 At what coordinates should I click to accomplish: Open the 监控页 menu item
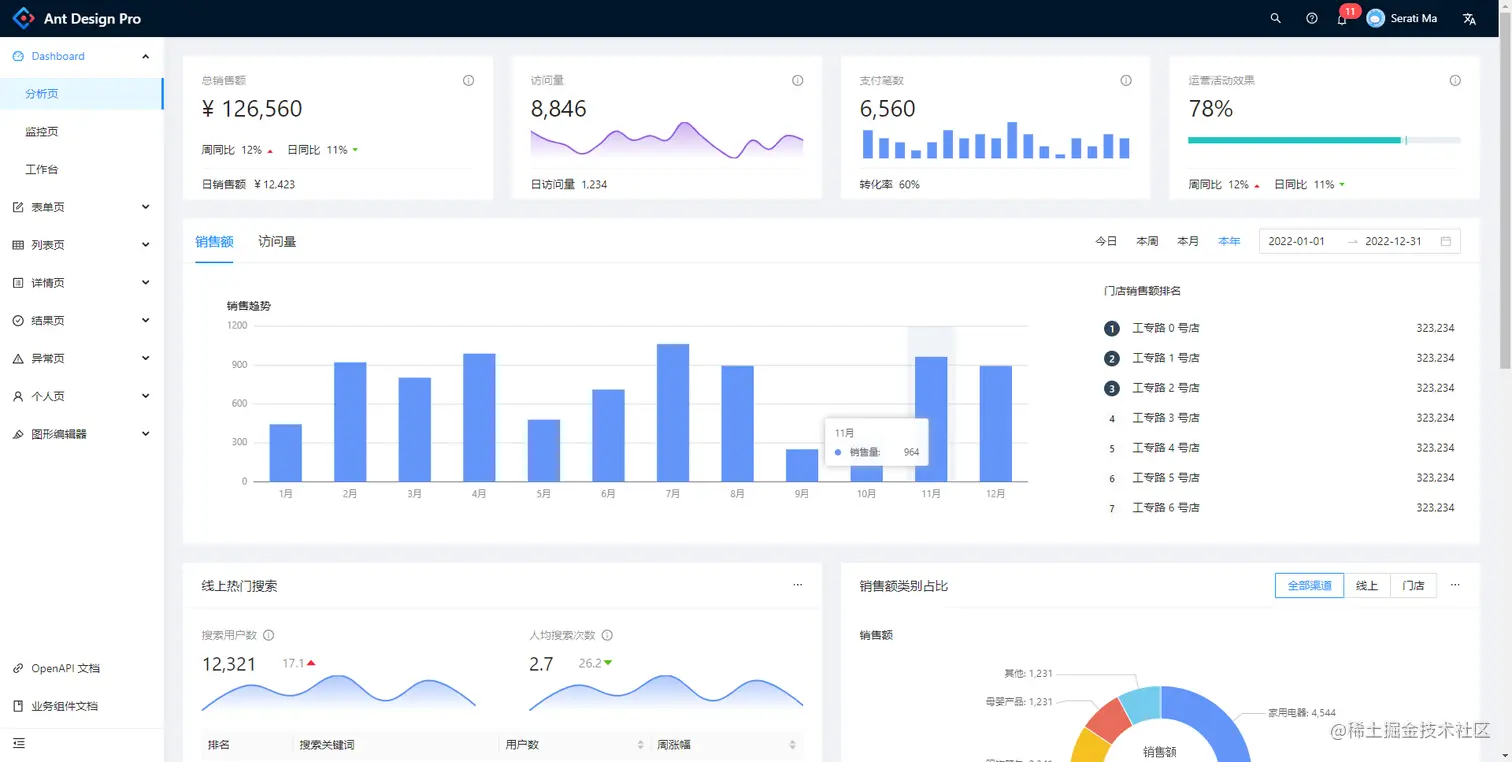point(81,131)
